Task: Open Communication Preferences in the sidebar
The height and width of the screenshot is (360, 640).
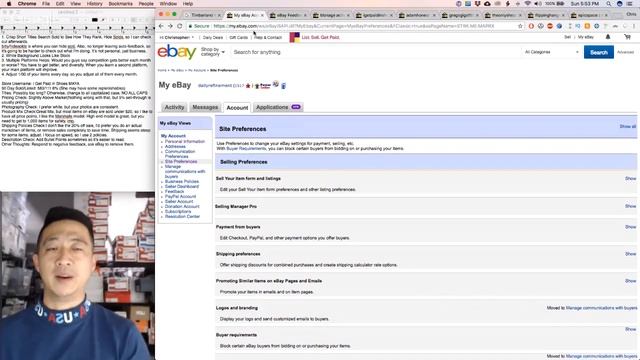Action: pyautogui.click(x=180, y=154)
